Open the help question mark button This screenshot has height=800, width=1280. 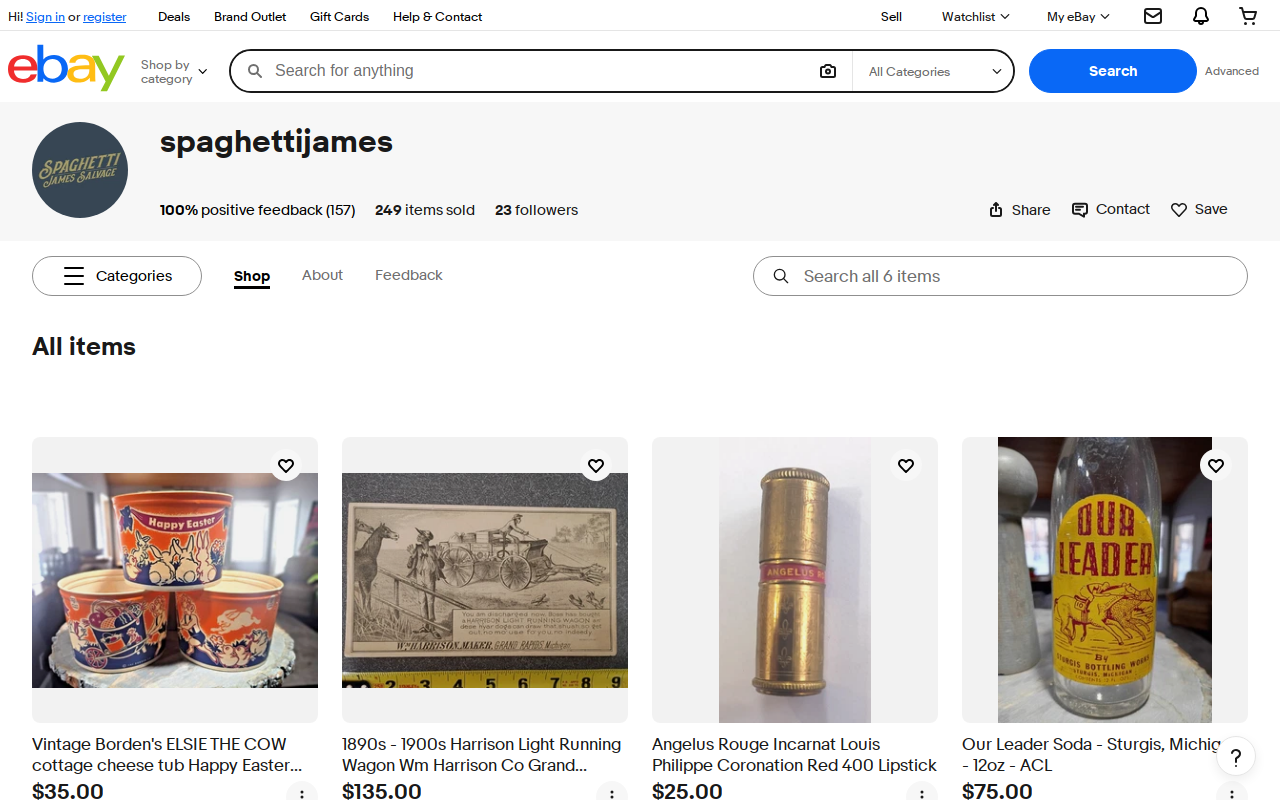pos(1236,757)
